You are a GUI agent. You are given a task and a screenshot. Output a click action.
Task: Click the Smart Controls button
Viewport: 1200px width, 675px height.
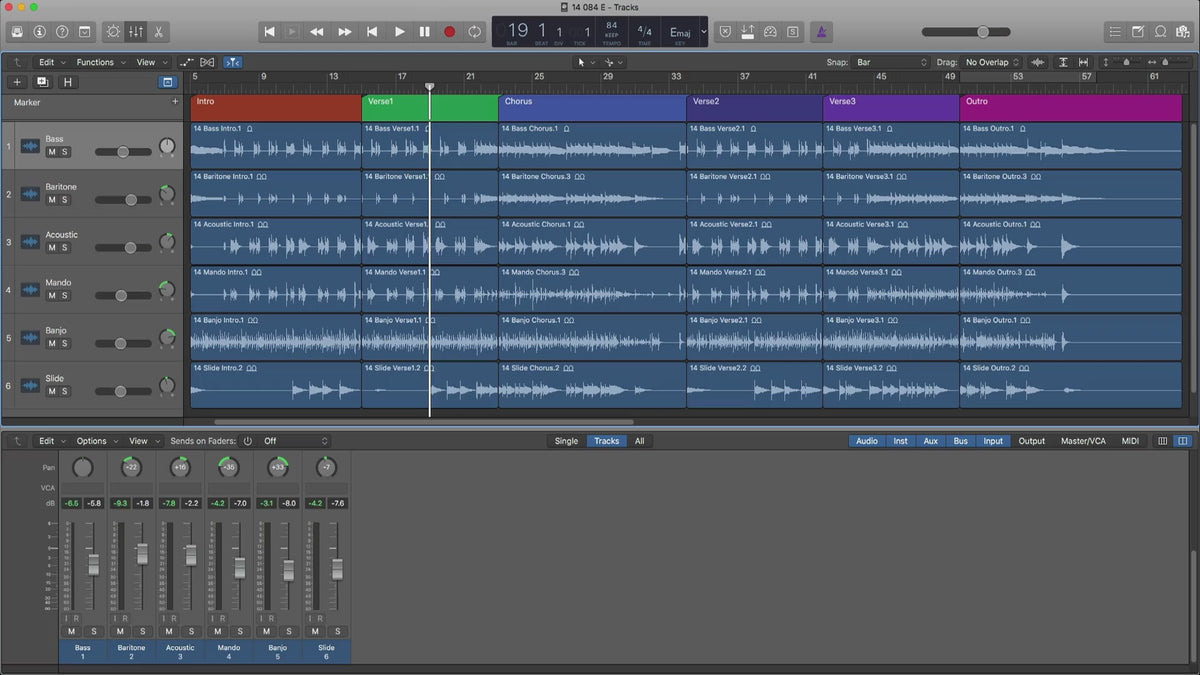[113, 32]
